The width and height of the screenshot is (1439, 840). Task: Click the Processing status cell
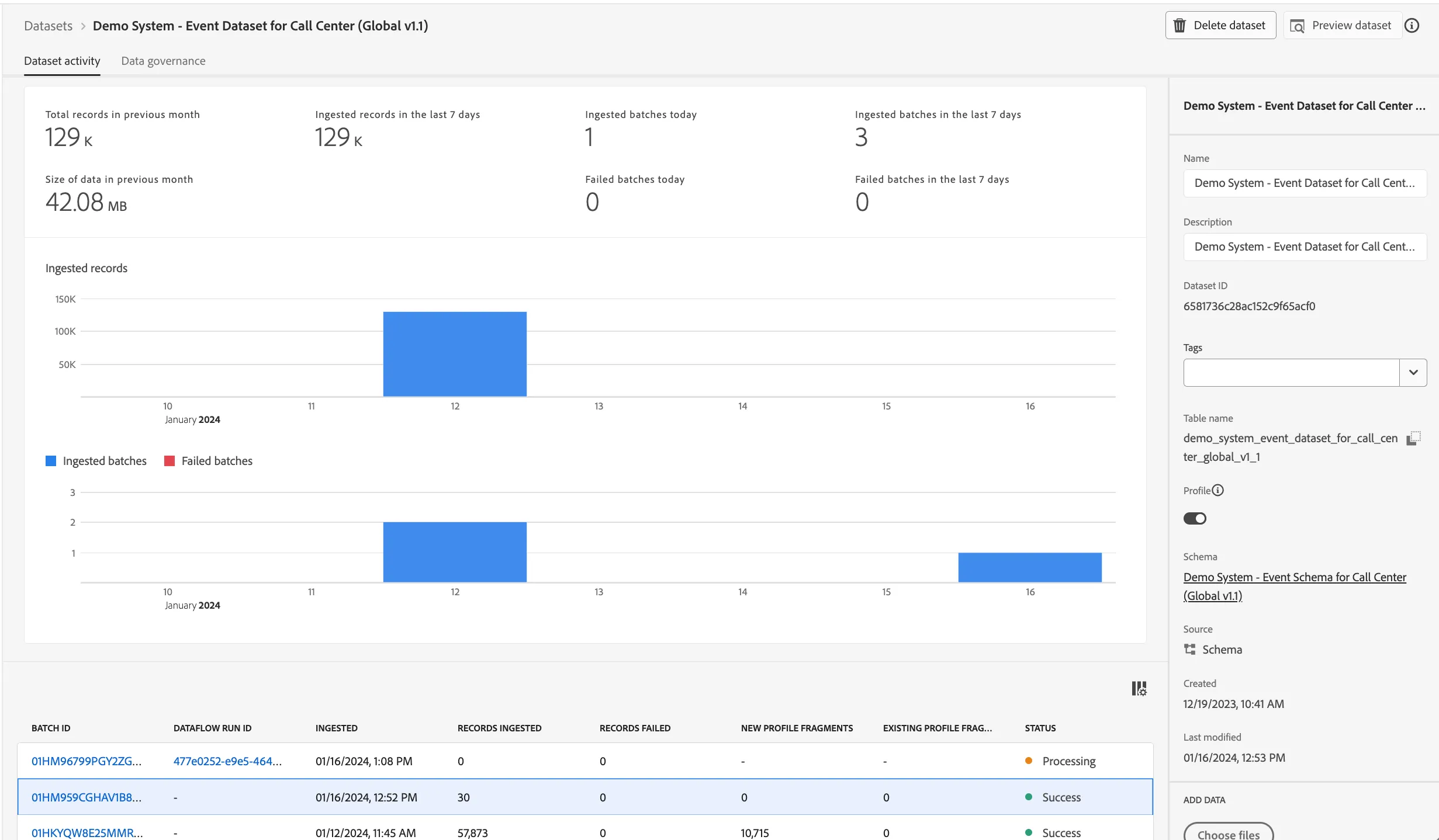coord(1060,761)
